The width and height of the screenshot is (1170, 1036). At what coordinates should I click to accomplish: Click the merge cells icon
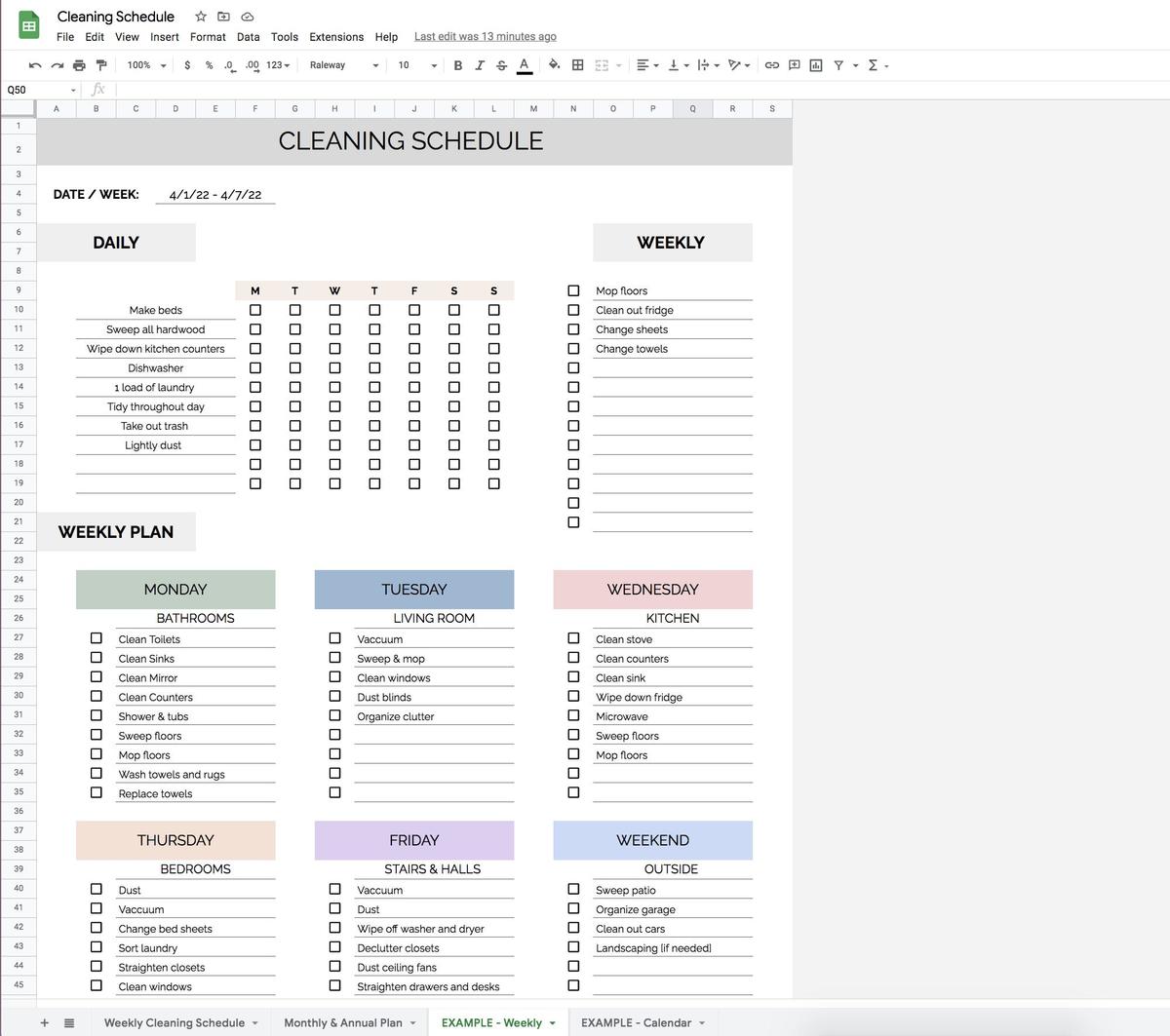tap(602, 65)
